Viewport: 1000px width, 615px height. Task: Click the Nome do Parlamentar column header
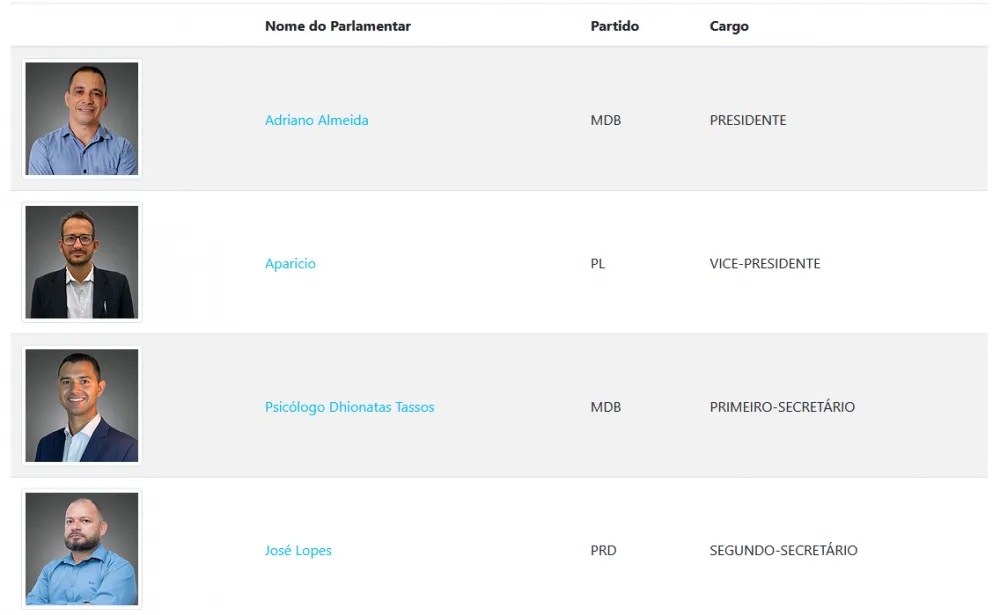[337, 26]
